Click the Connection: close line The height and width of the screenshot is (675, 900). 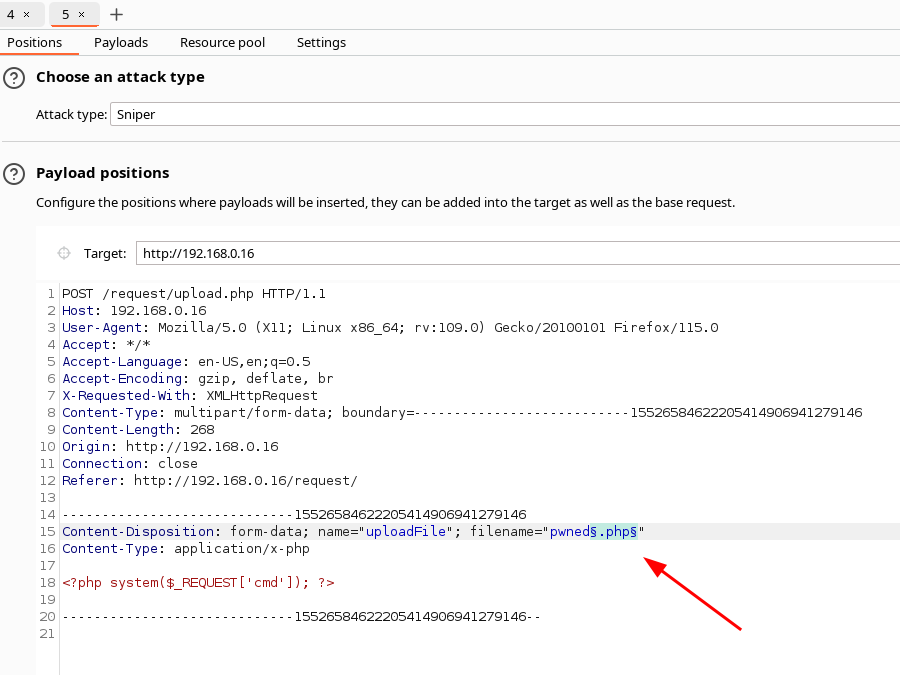[130, 463]
